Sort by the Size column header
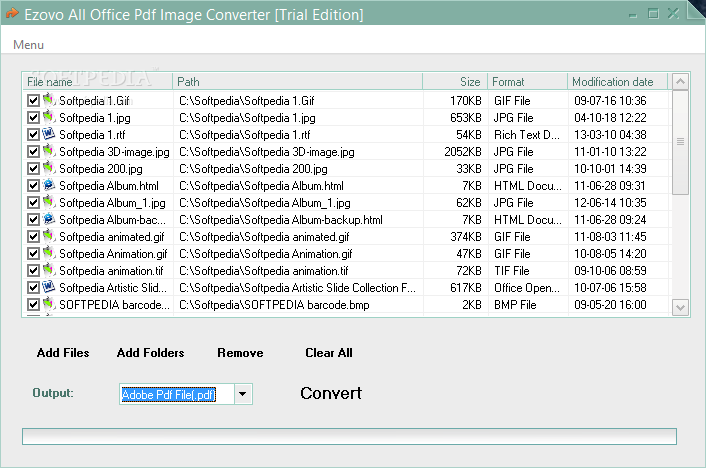 (x=455, y=82)
